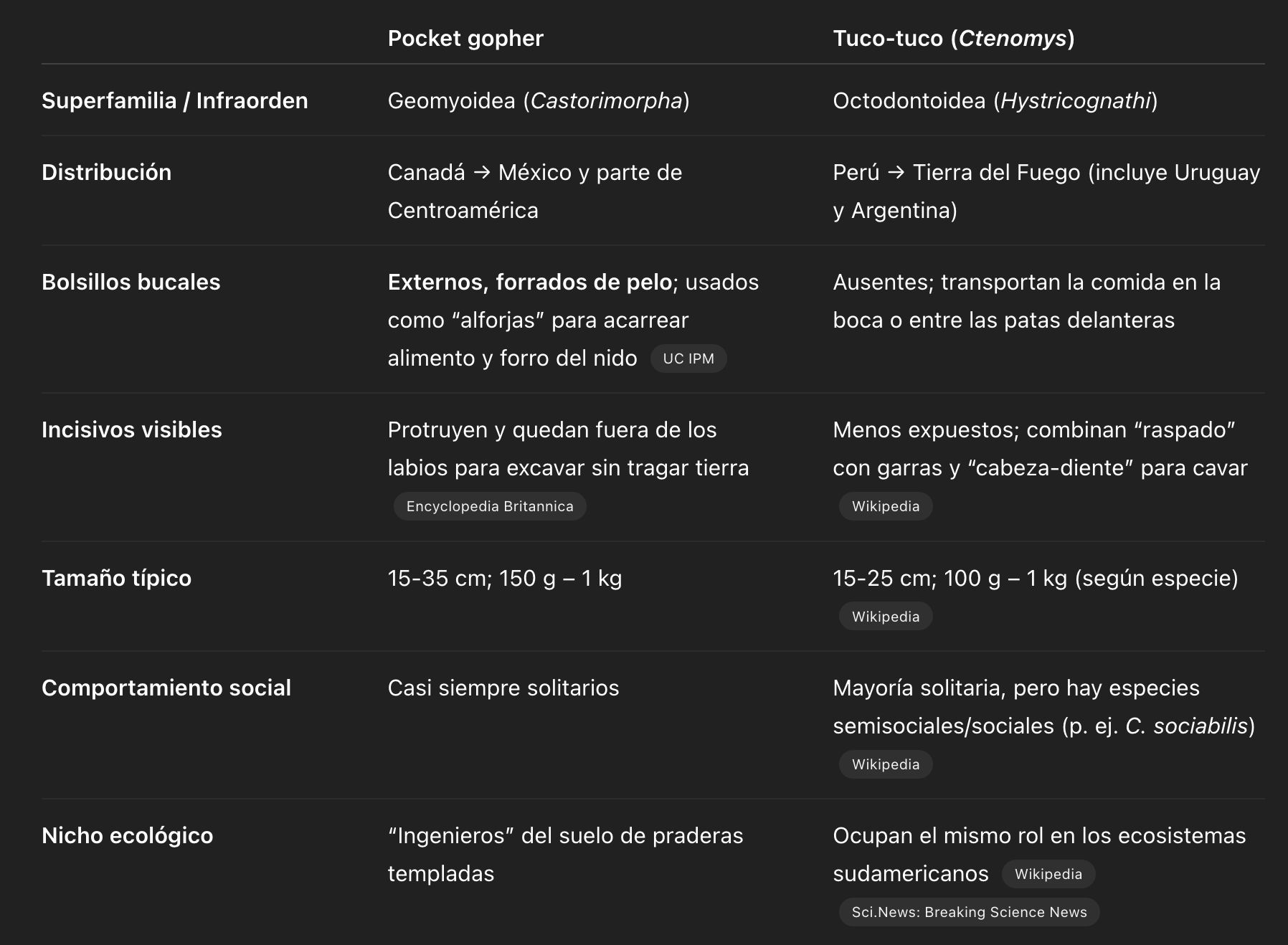Click the Comportamiento social row label

tap(166, 688)
